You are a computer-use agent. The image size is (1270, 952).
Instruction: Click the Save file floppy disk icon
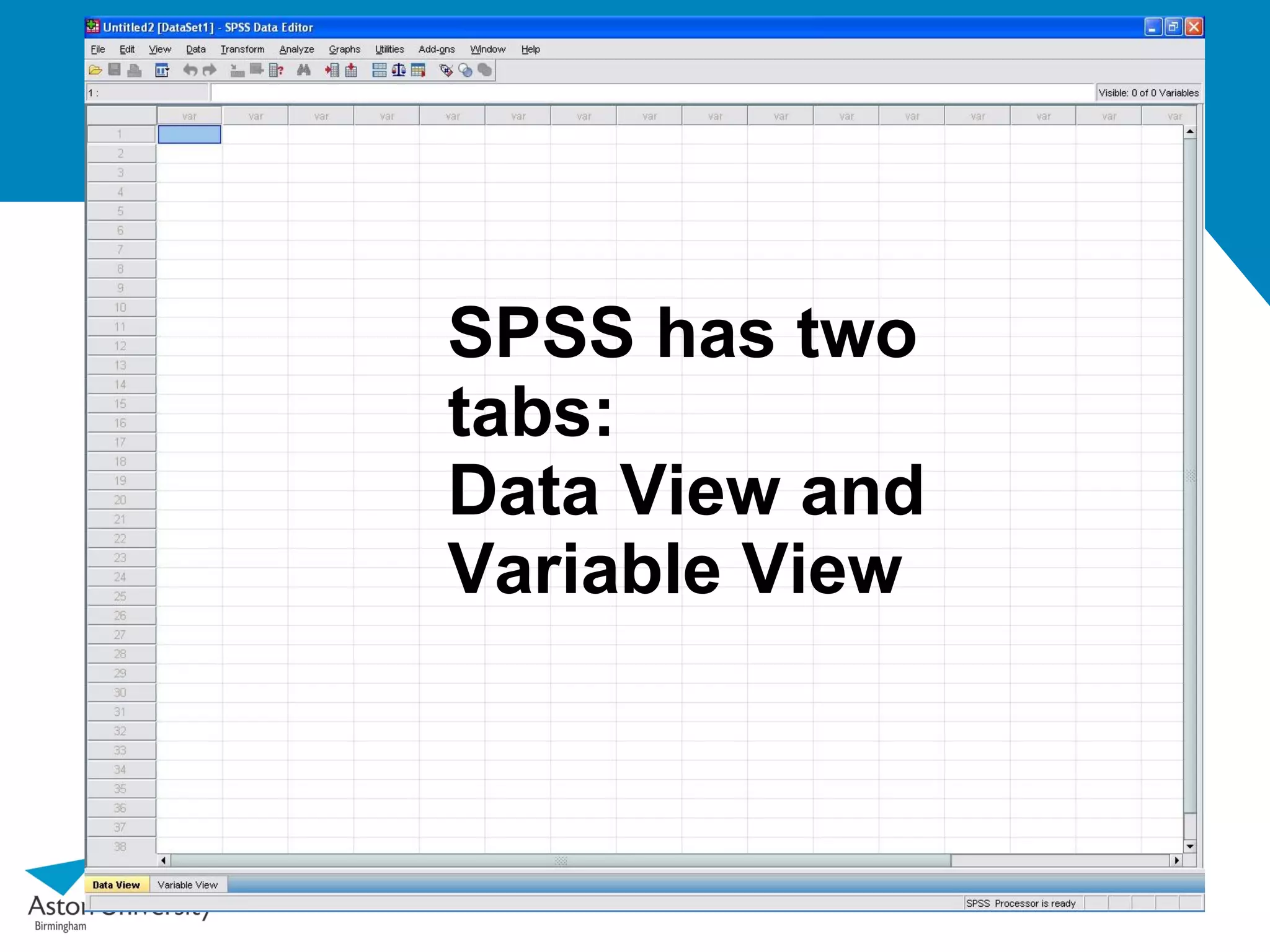[x=115, y=70]
